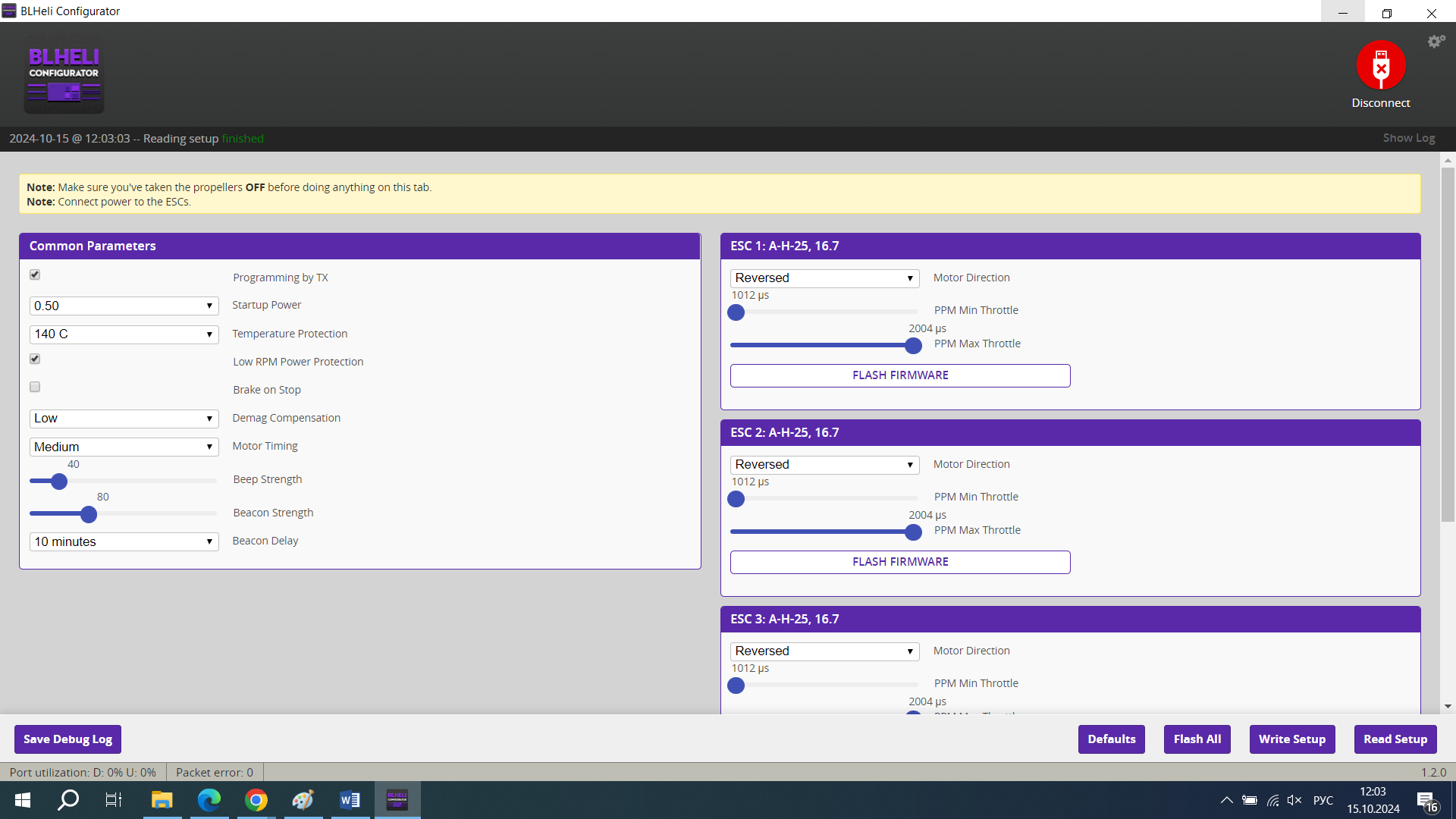Image resolution: width=1456 pixels, height=819 pixels.
Task: Open Microsoft Edge from the taskbar
Action: coord(209,800)
